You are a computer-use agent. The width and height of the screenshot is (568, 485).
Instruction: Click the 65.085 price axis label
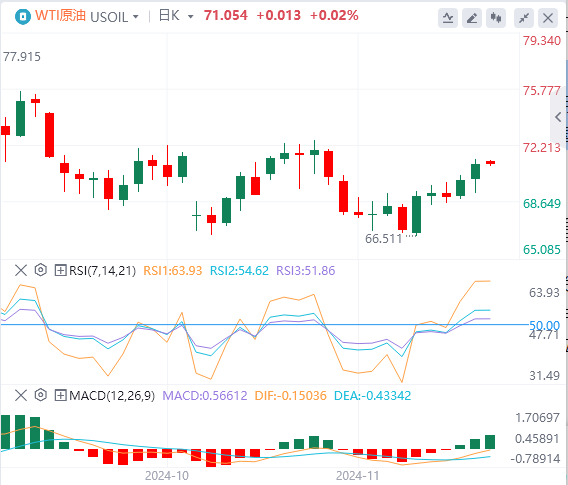point(542,250)
